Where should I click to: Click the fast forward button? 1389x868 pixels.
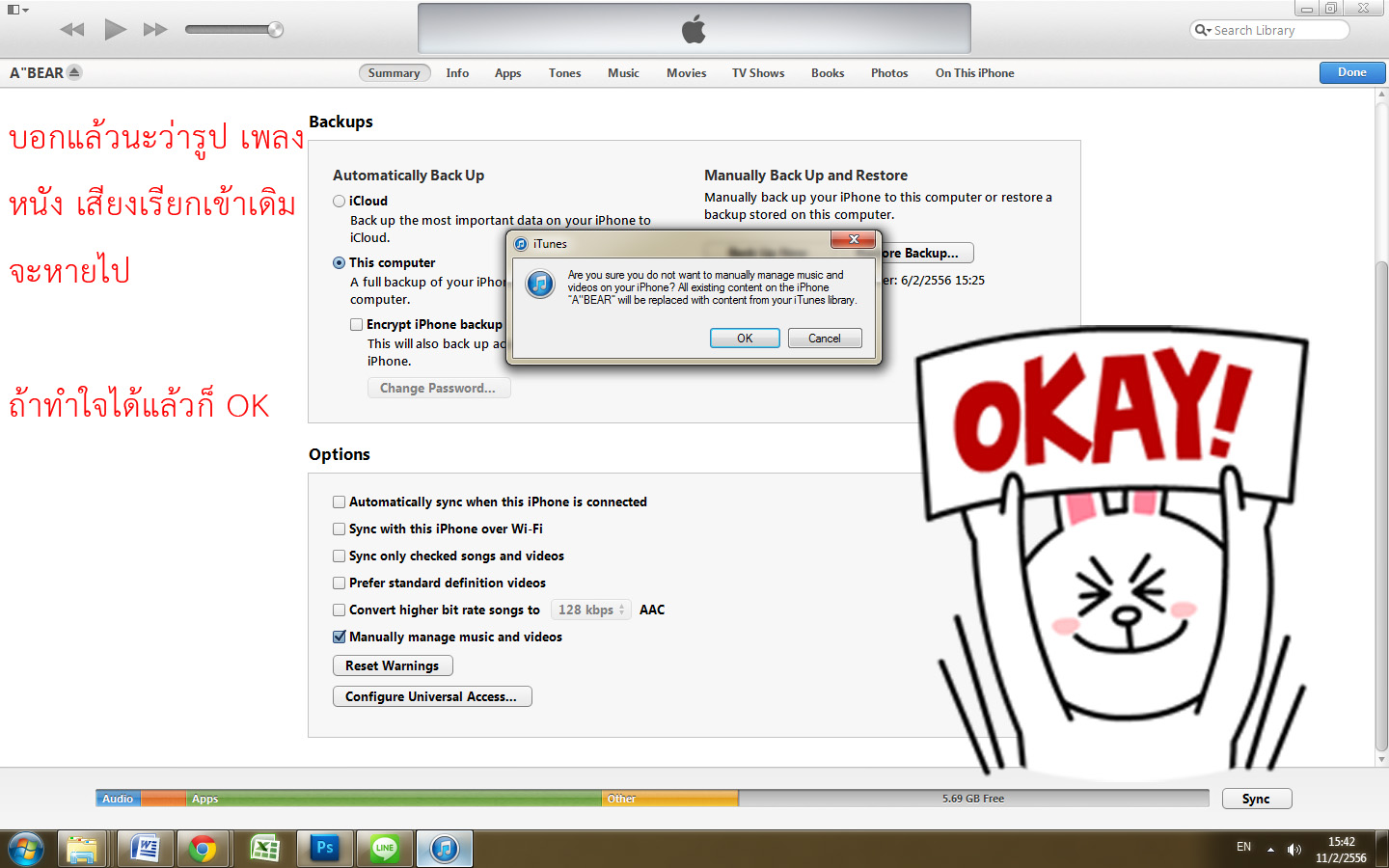(155, 30)
